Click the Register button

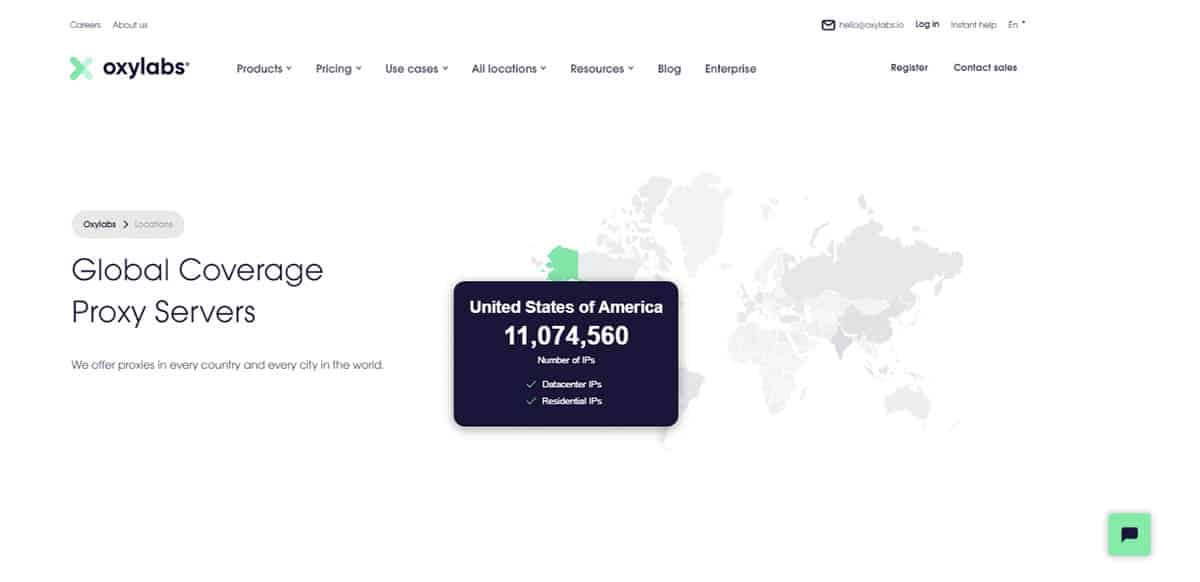tap(909, 68)
